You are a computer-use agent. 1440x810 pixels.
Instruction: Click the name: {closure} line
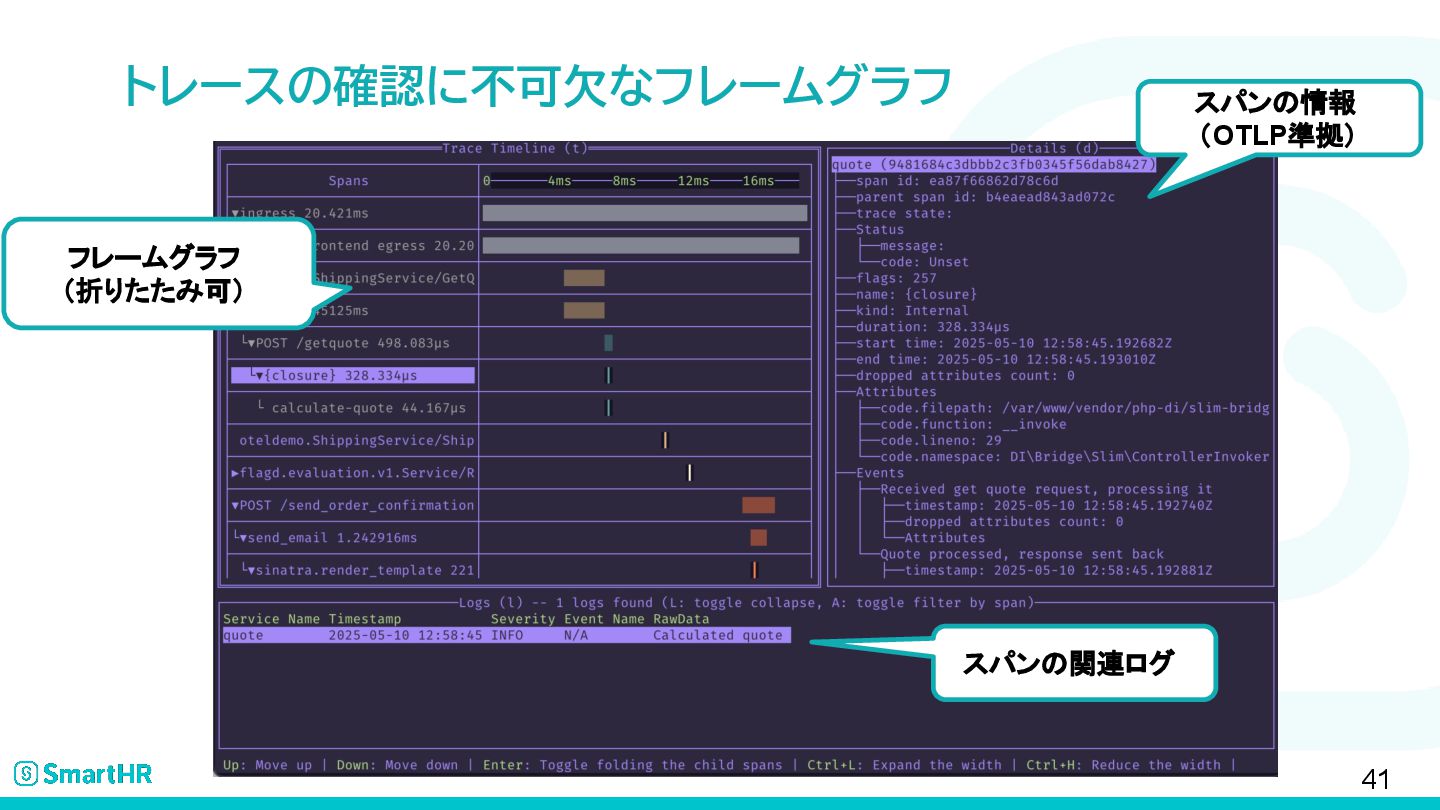[916, 294]
